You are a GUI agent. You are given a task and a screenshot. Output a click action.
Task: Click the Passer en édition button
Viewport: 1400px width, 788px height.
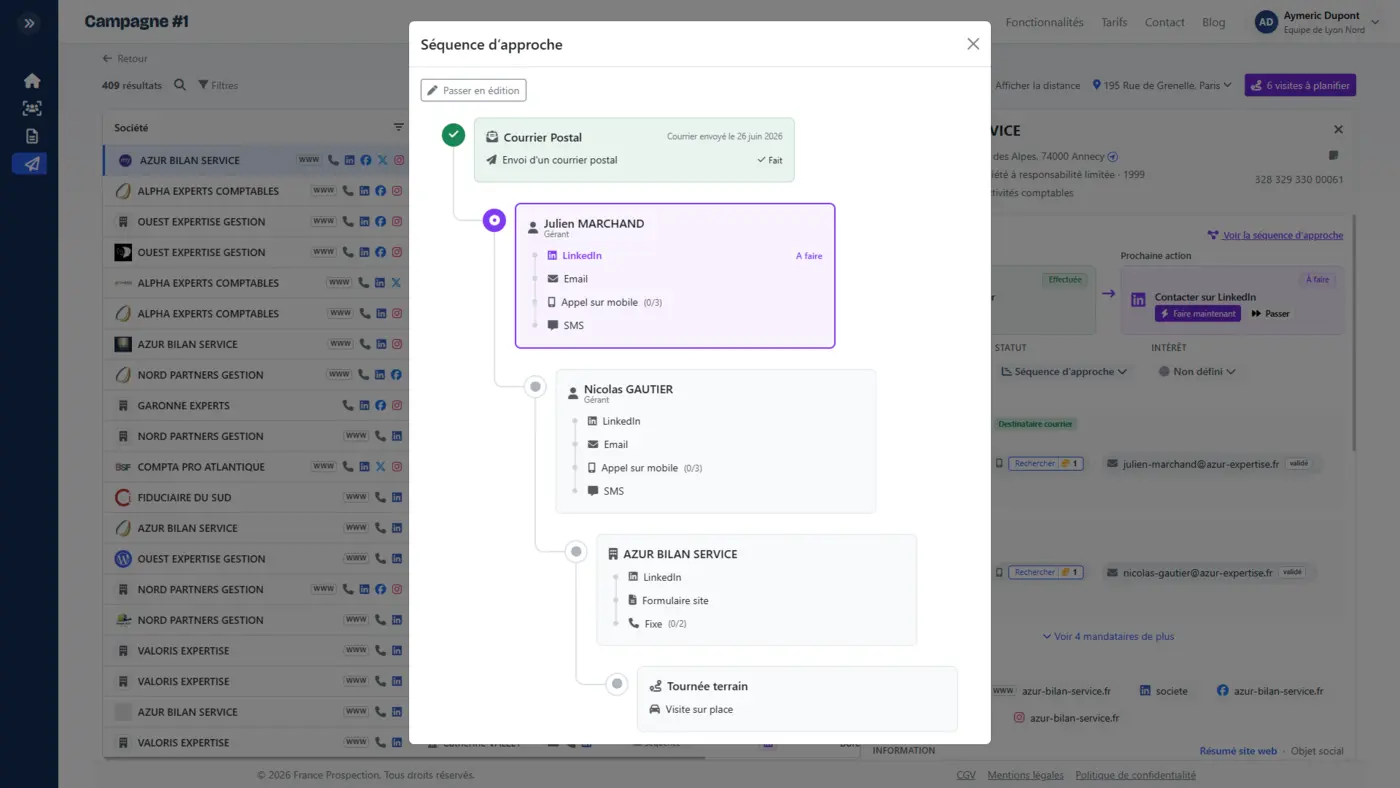pos(473,90)
